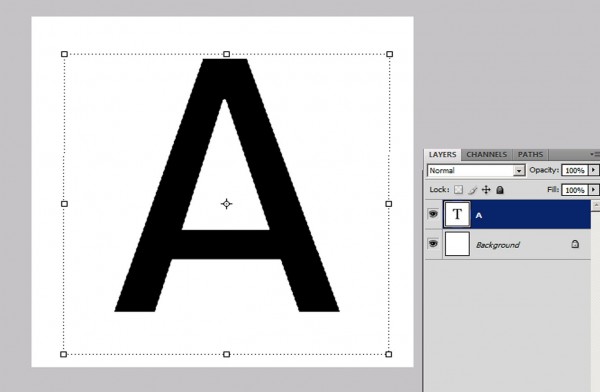Click the top-left transform handle

[64, 54]
